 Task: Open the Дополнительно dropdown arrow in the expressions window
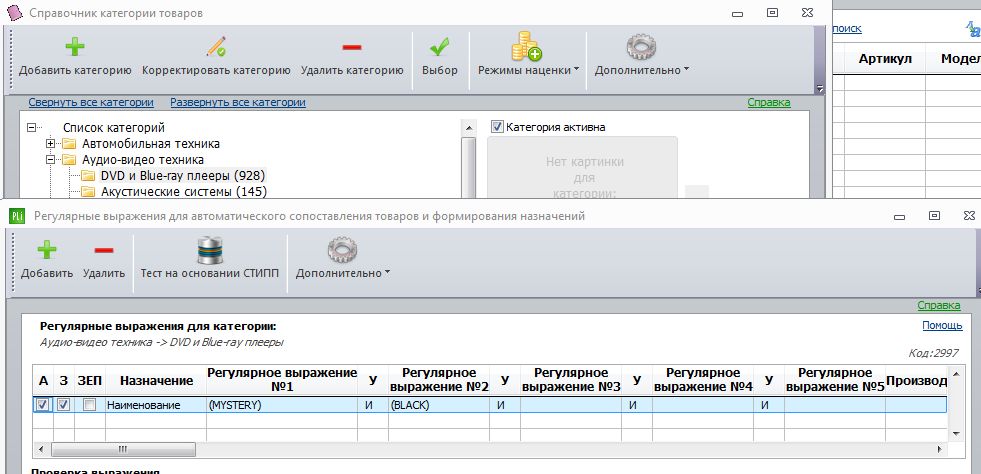(387, 273)
